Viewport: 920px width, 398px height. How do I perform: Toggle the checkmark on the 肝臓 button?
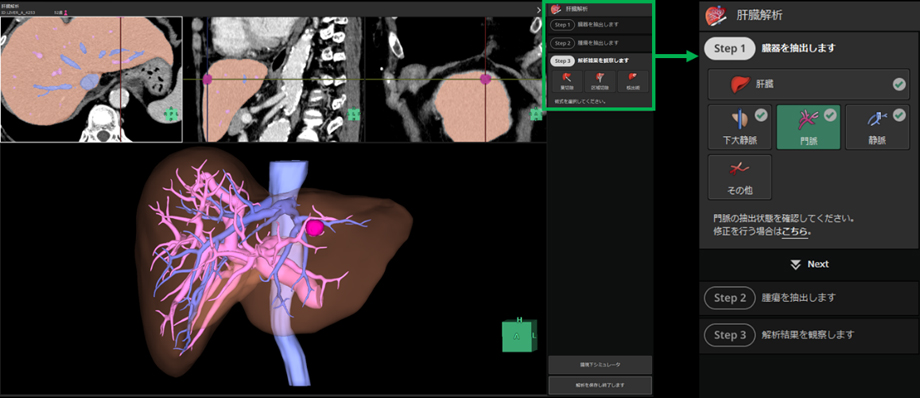pos(899,85)
